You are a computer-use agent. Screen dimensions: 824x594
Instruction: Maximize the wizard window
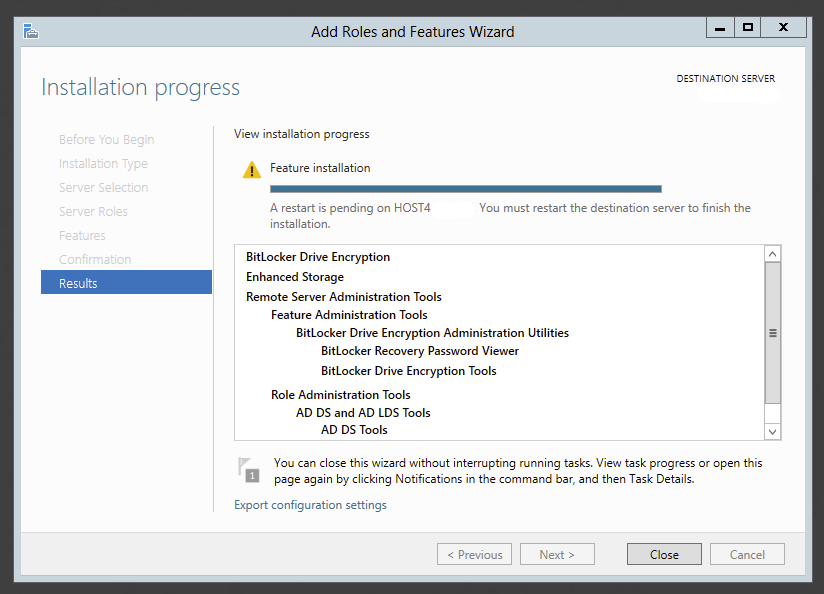tap(747, 28)
